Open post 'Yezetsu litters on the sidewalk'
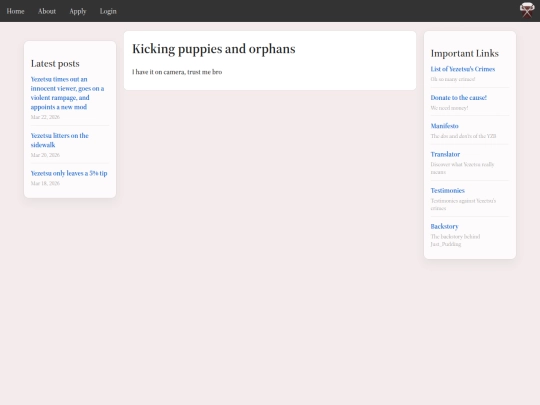The image size is (540, 405). pos(60,140)
